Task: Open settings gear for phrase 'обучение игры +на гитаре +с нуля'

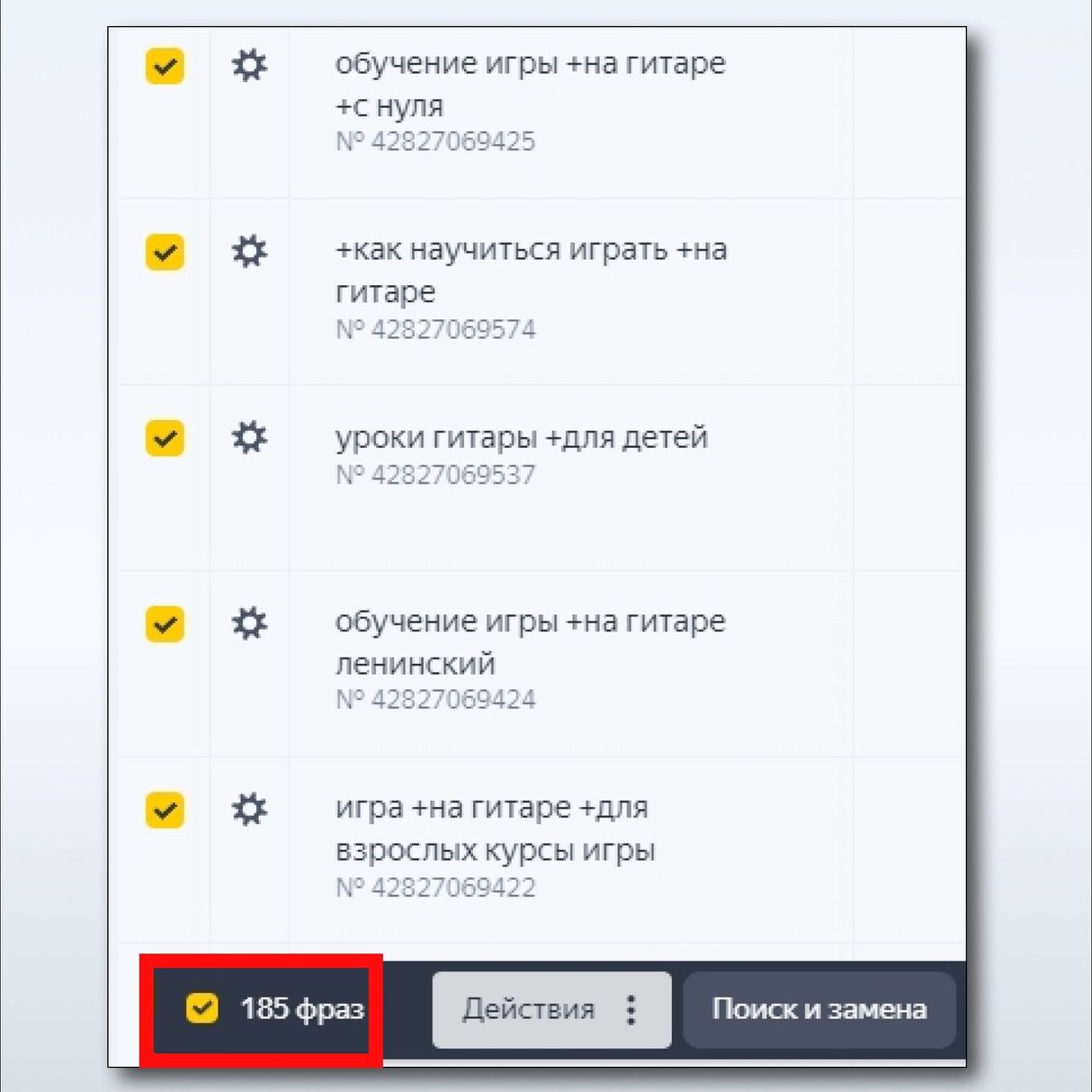Action: coord(250,66)
